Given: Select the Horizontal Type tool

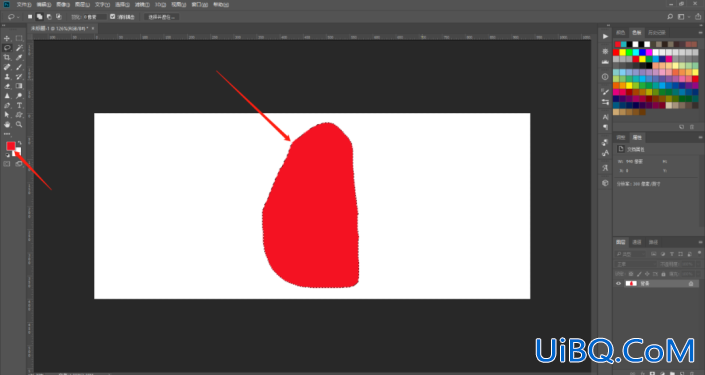Looking at the screenshot, I should (x=19, y=106).
